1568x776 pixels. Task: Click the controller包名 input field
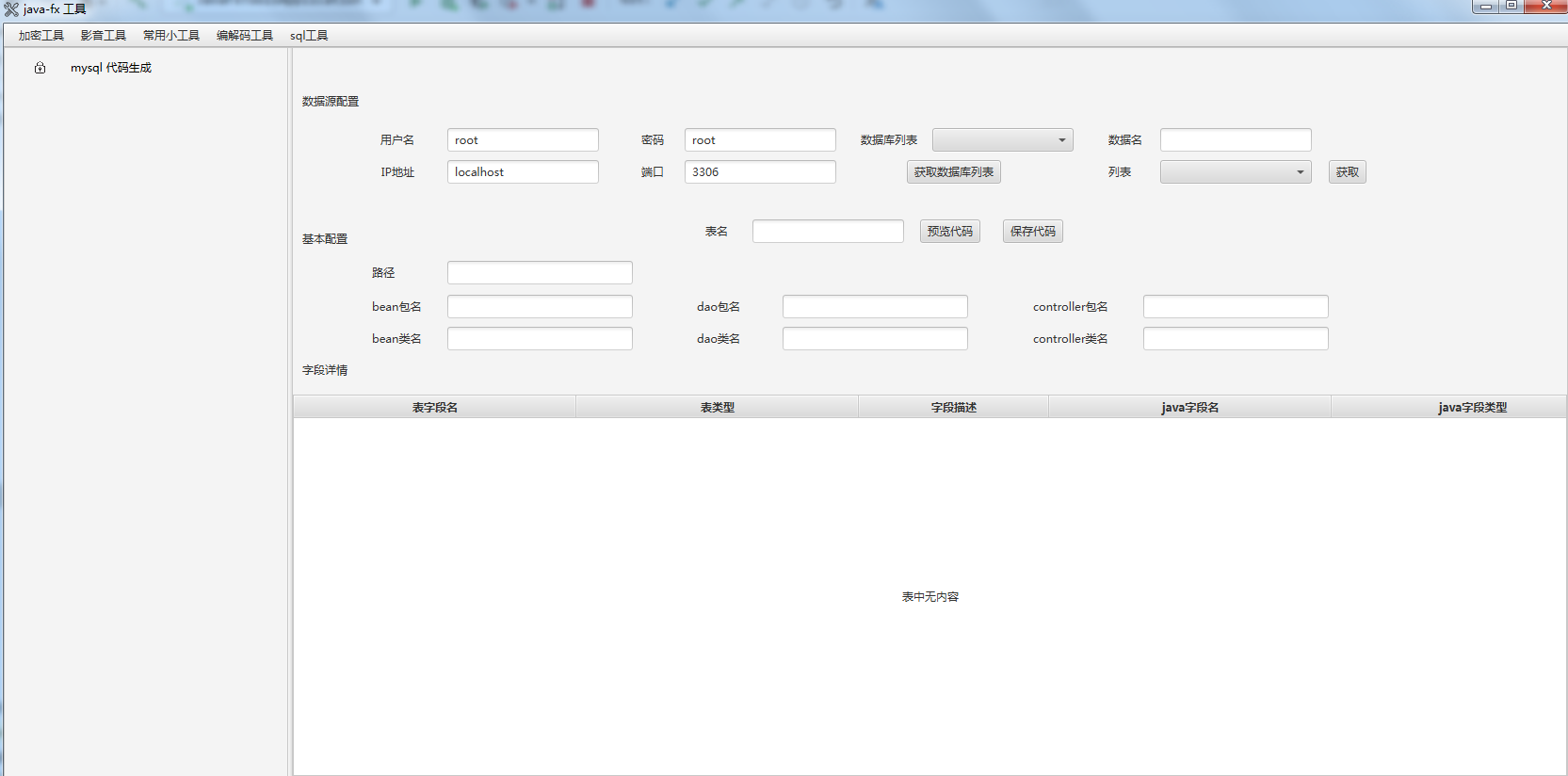click(x=1235, y=307)
